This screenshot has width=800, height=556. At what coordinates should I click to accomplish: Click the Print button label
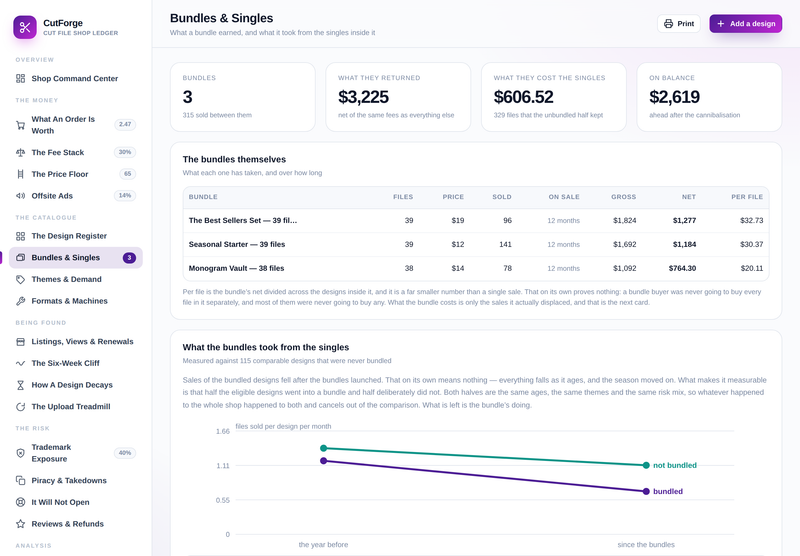(686, 23)
